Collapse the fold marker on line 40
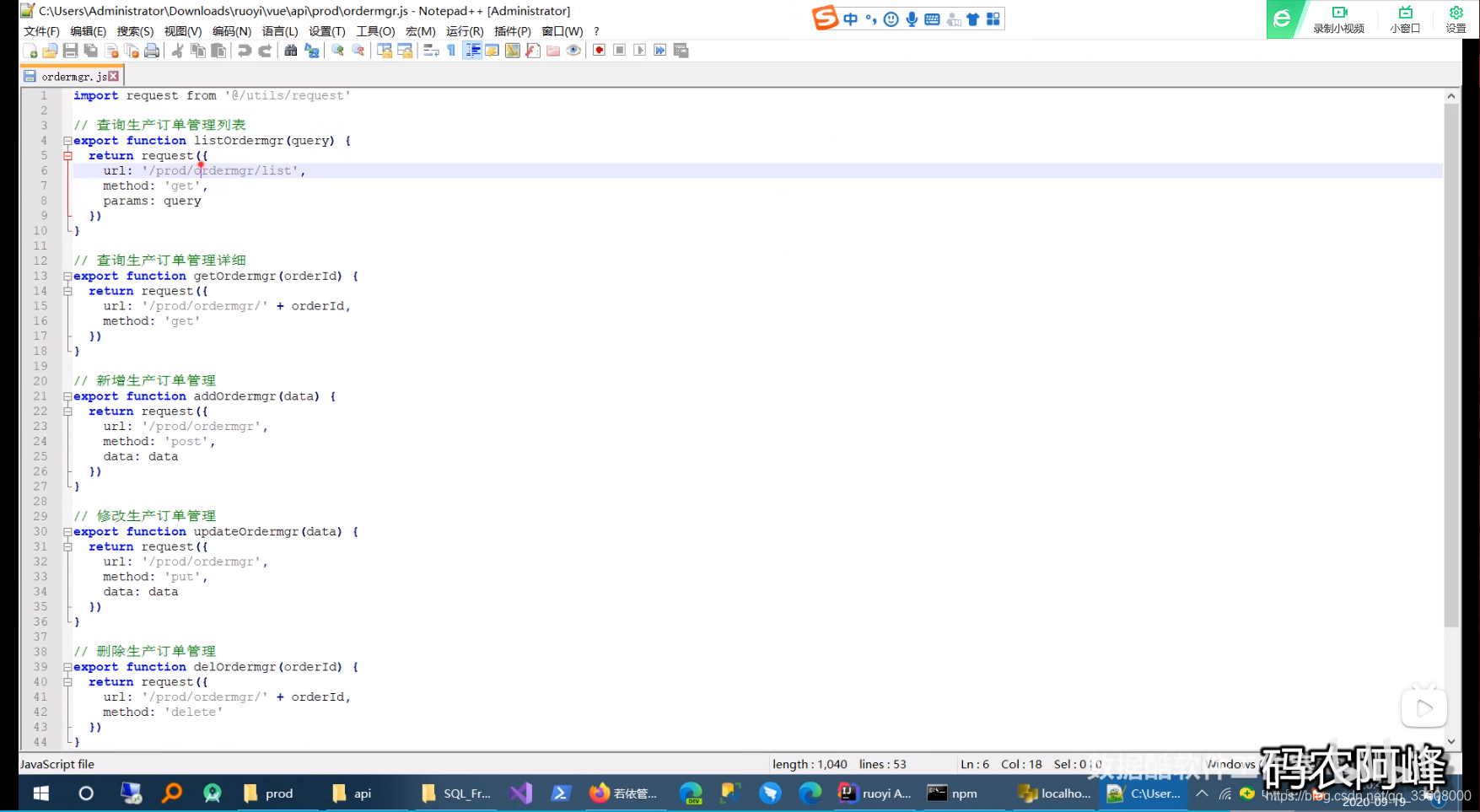This screenshot has width=1480, height=812. pos(67,682)
